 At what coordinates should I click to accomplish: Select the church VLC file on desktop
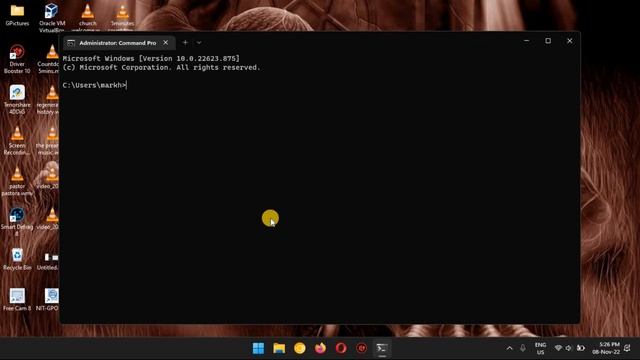pyautogui.click(x=87, y=17)
